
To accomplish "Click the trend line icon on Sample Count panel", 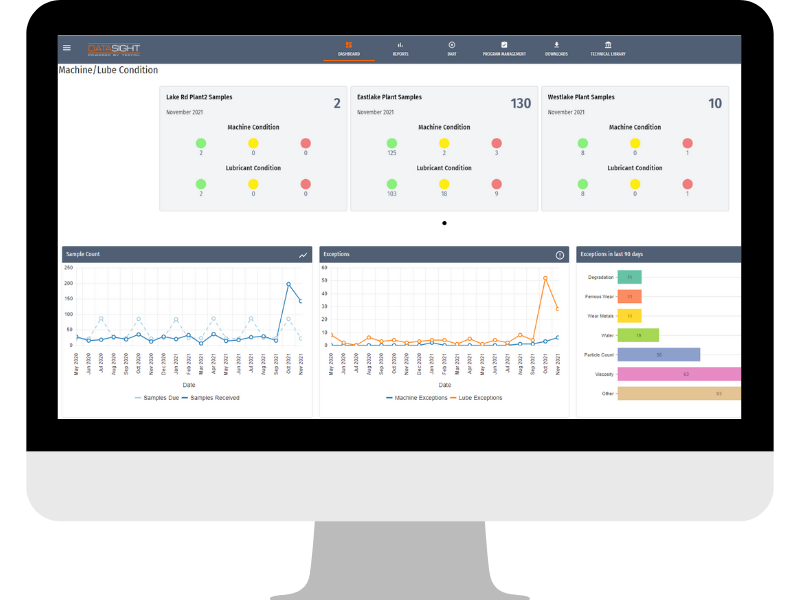I will tap(303, 255).
